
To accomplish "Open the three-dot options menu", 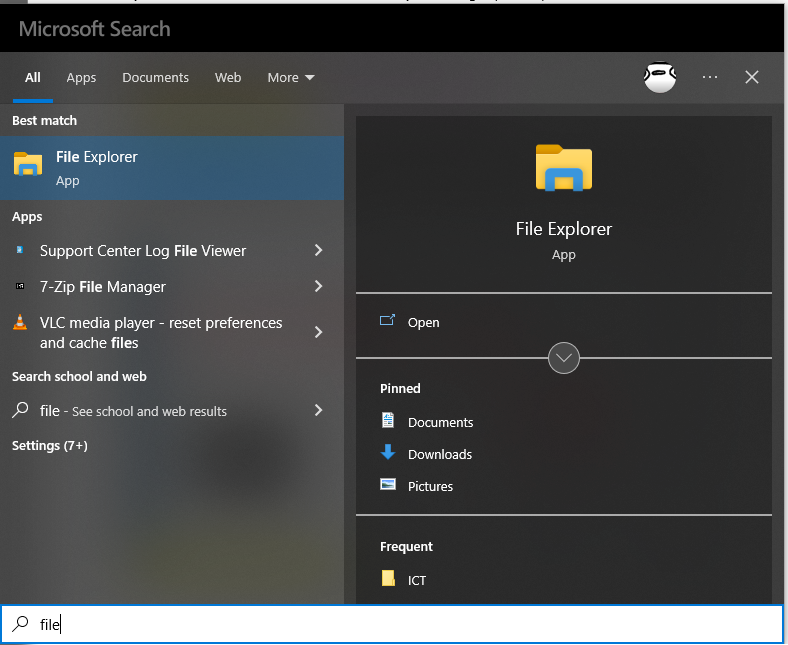I will pos(710,77).
